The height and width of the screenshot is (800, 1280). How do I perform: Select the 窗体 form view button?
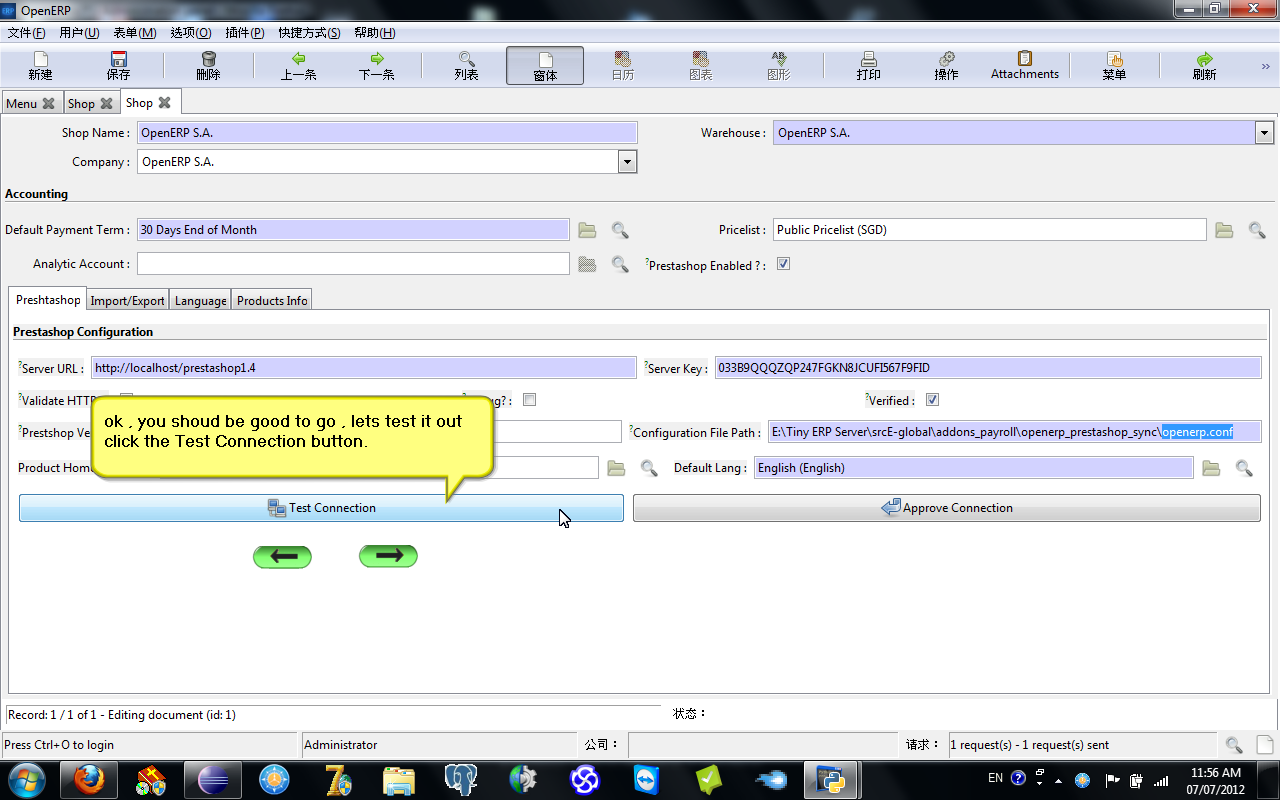click(x=545, y=66)
